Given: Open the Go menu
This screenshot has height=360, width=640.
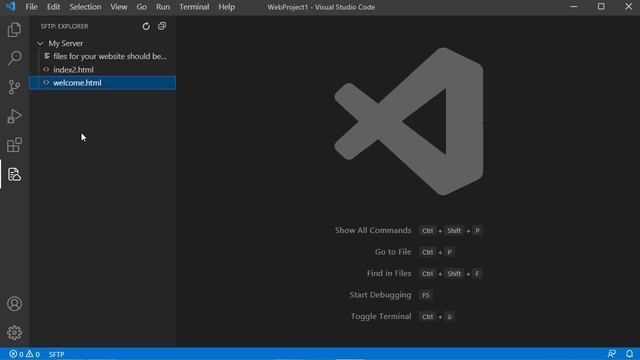Looking at the screenshot, I should point(141,7).
